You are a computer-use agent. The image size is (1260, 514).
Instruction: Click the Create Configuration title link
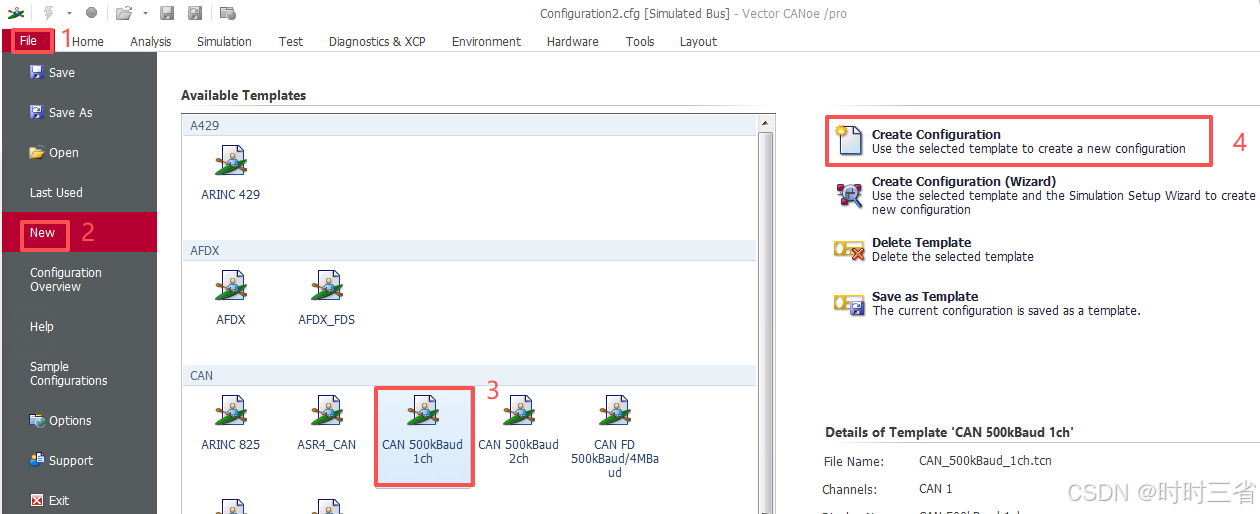tap(936, 134)
